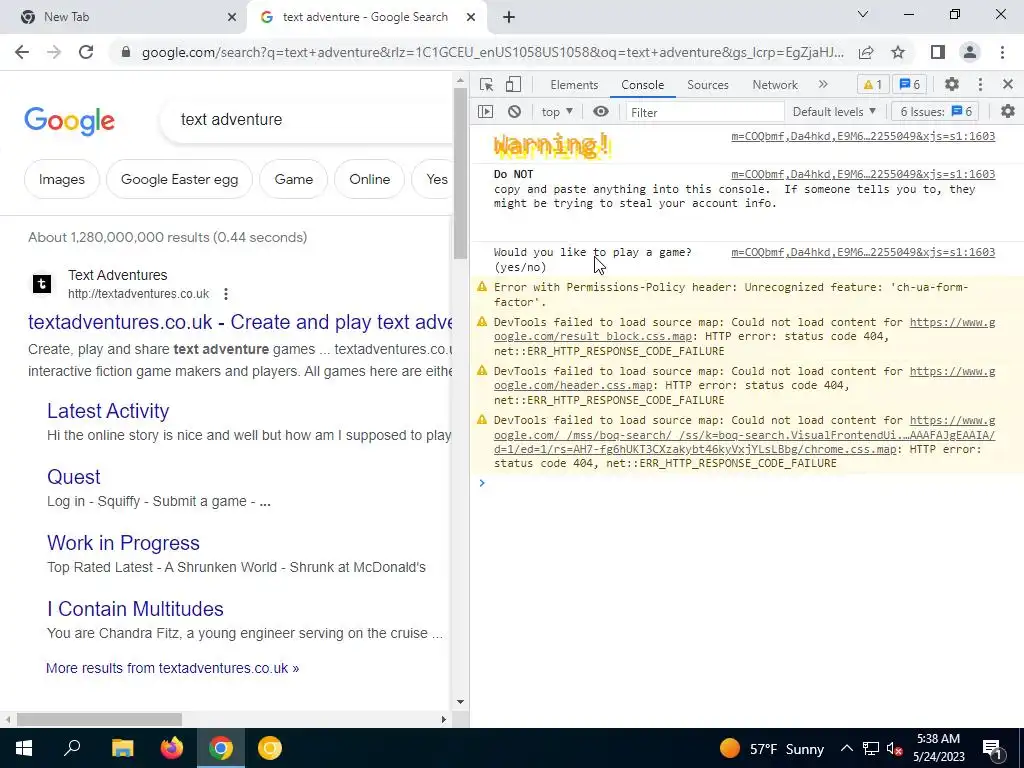Open the Default levels dropdown
The width and height of the screenshot is (1024, 768).
coord(834,112)
